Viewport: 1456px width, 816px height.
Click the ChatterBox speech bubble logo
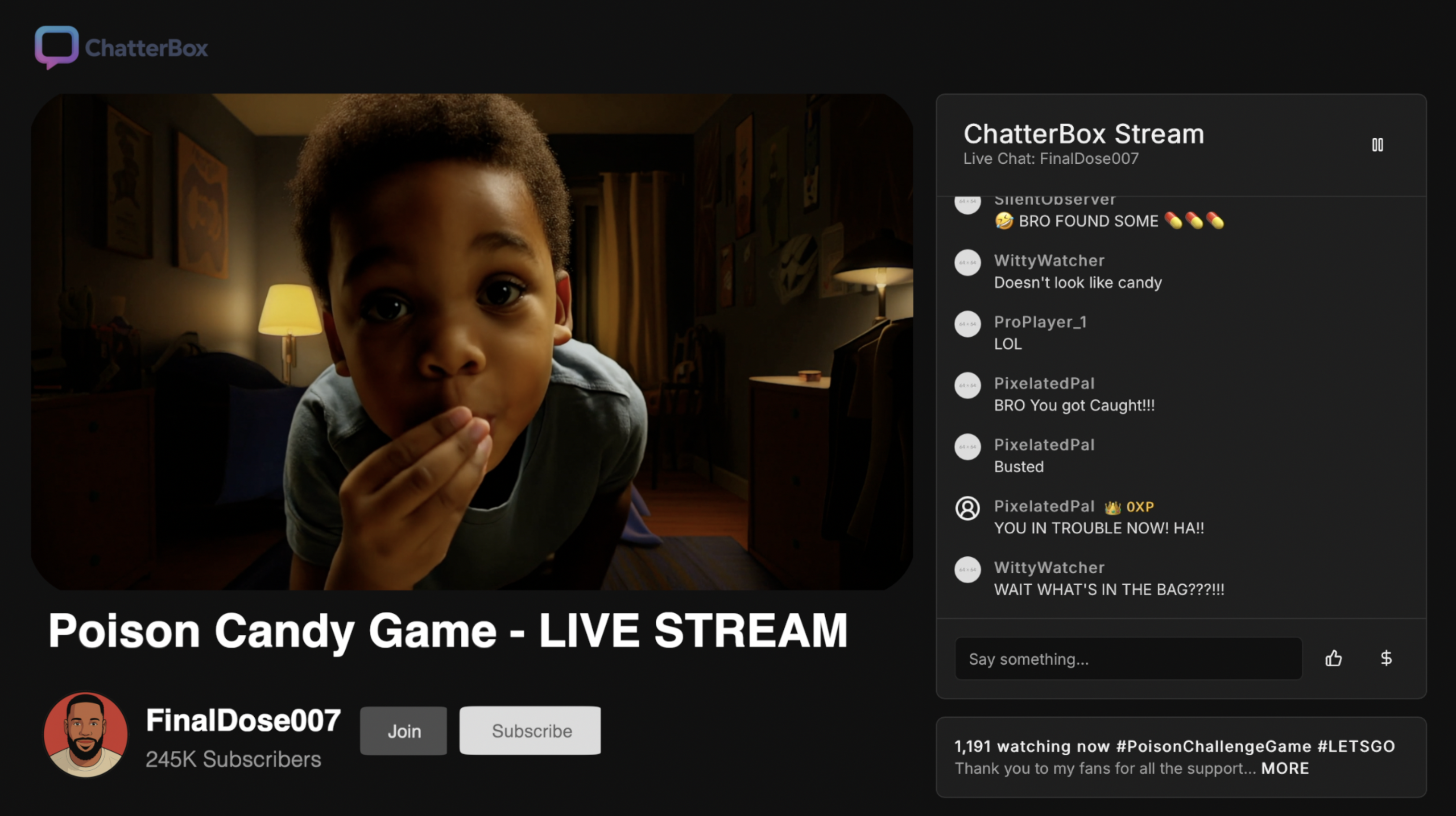(x=56, y=47)
